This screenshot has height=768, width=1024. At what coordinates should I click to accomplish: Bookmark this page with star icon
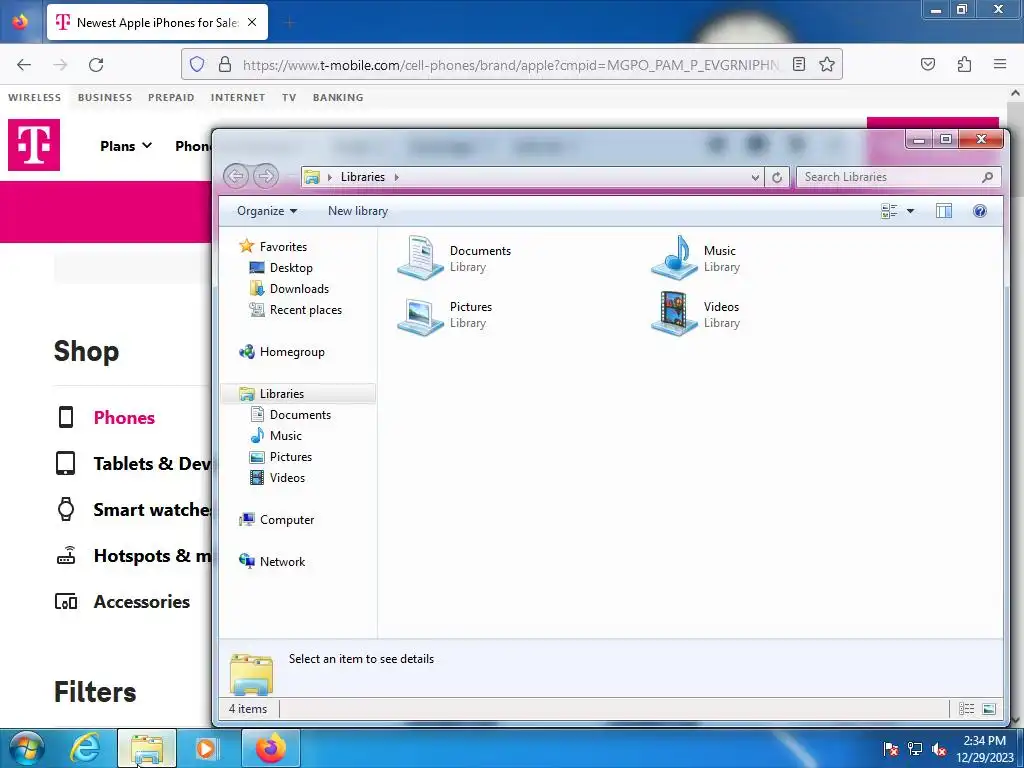[x=827, y=64]
